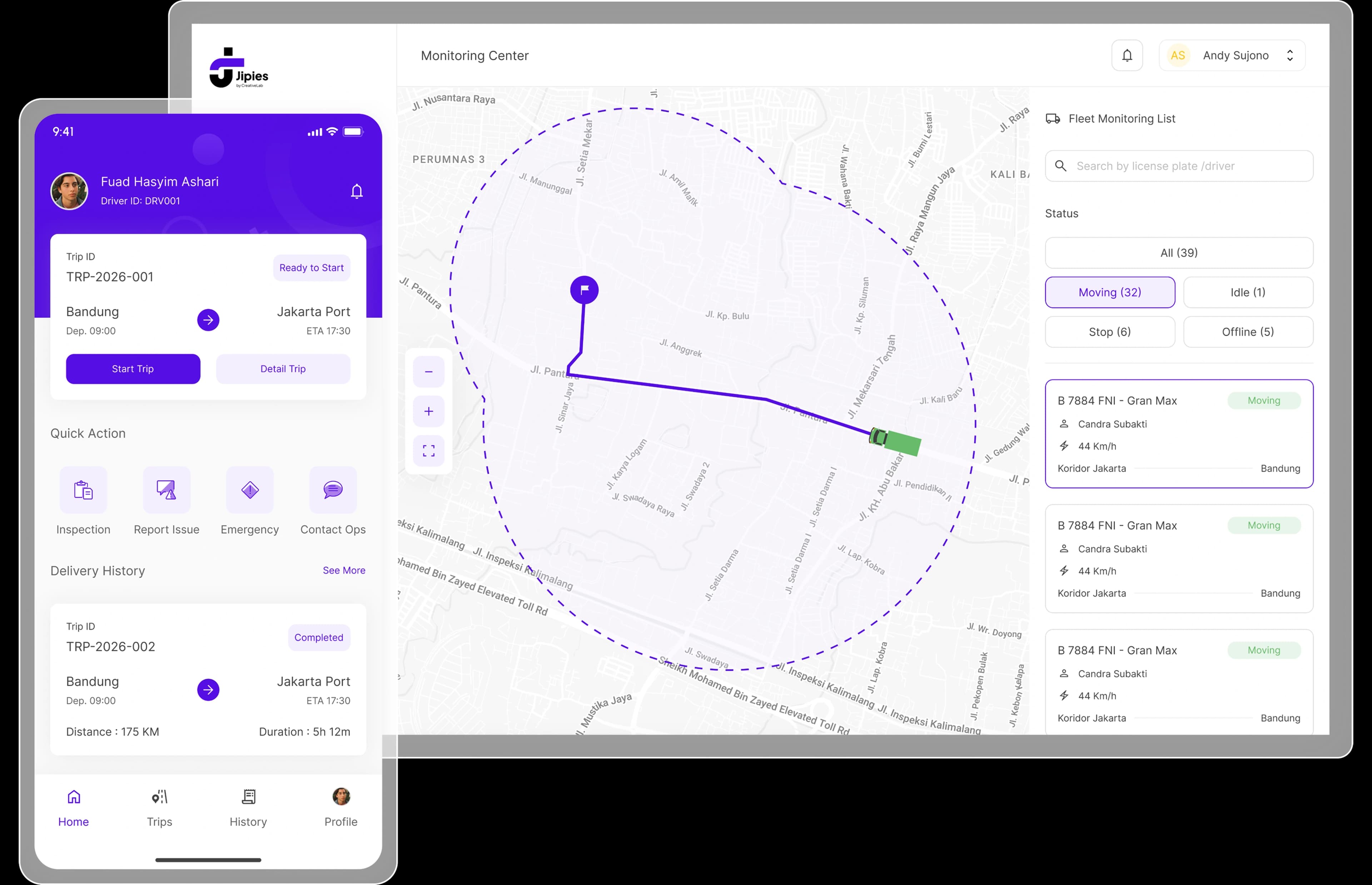Image resolution: width=1372 pixels, height=885 pixels.
Task: Tap the arrow icon on TRP-2026-001 route
Action: 208,320
